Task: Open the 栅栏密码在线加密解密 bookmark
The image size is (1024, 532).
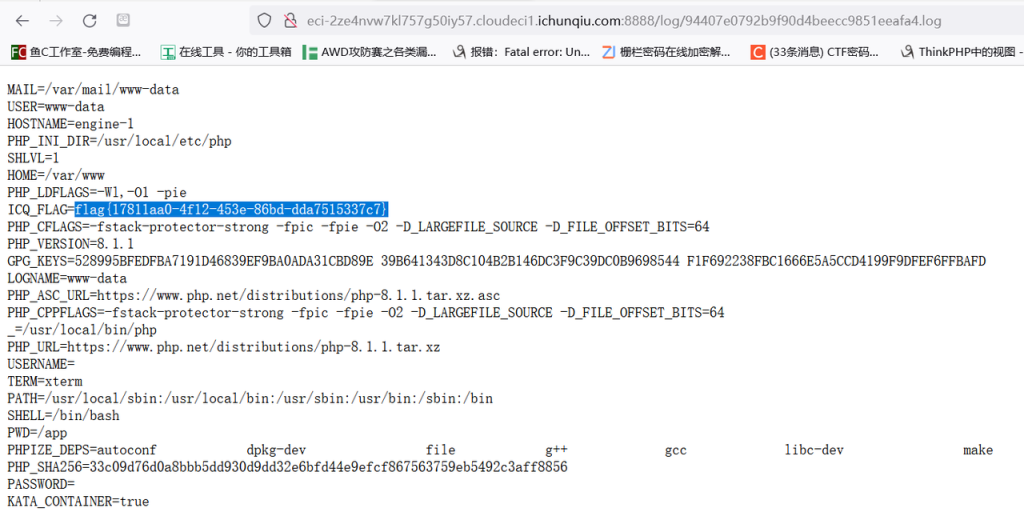Action: [666, 52]
